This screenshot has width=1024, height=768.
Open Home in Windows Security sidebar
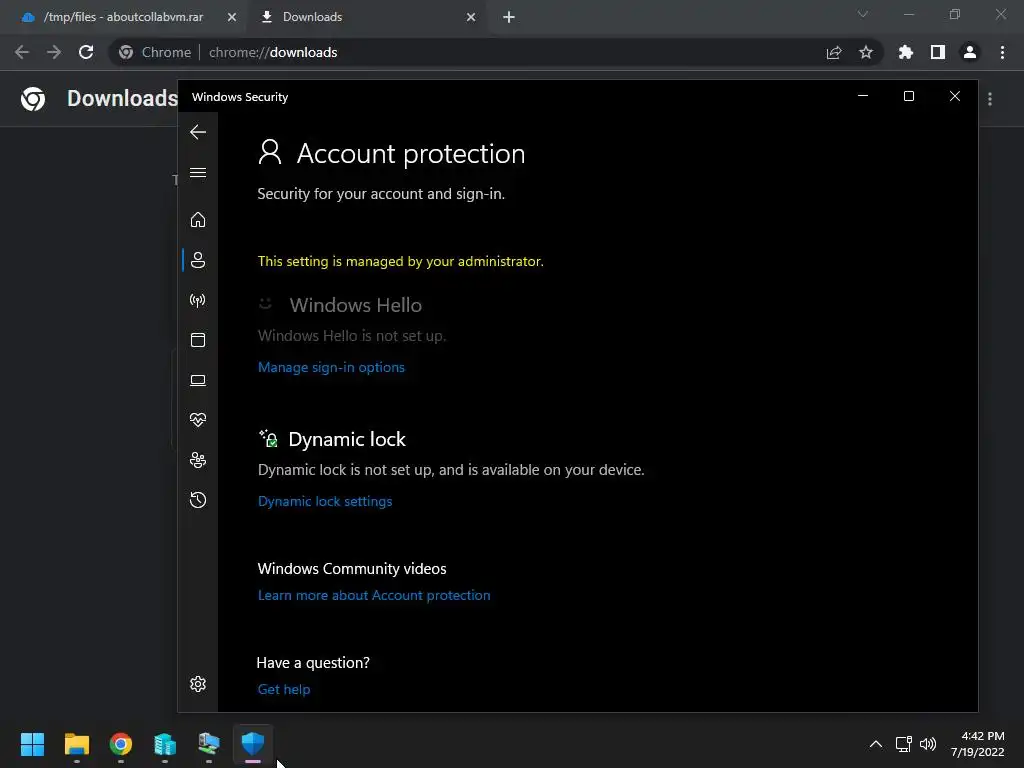tap(198, 219)
